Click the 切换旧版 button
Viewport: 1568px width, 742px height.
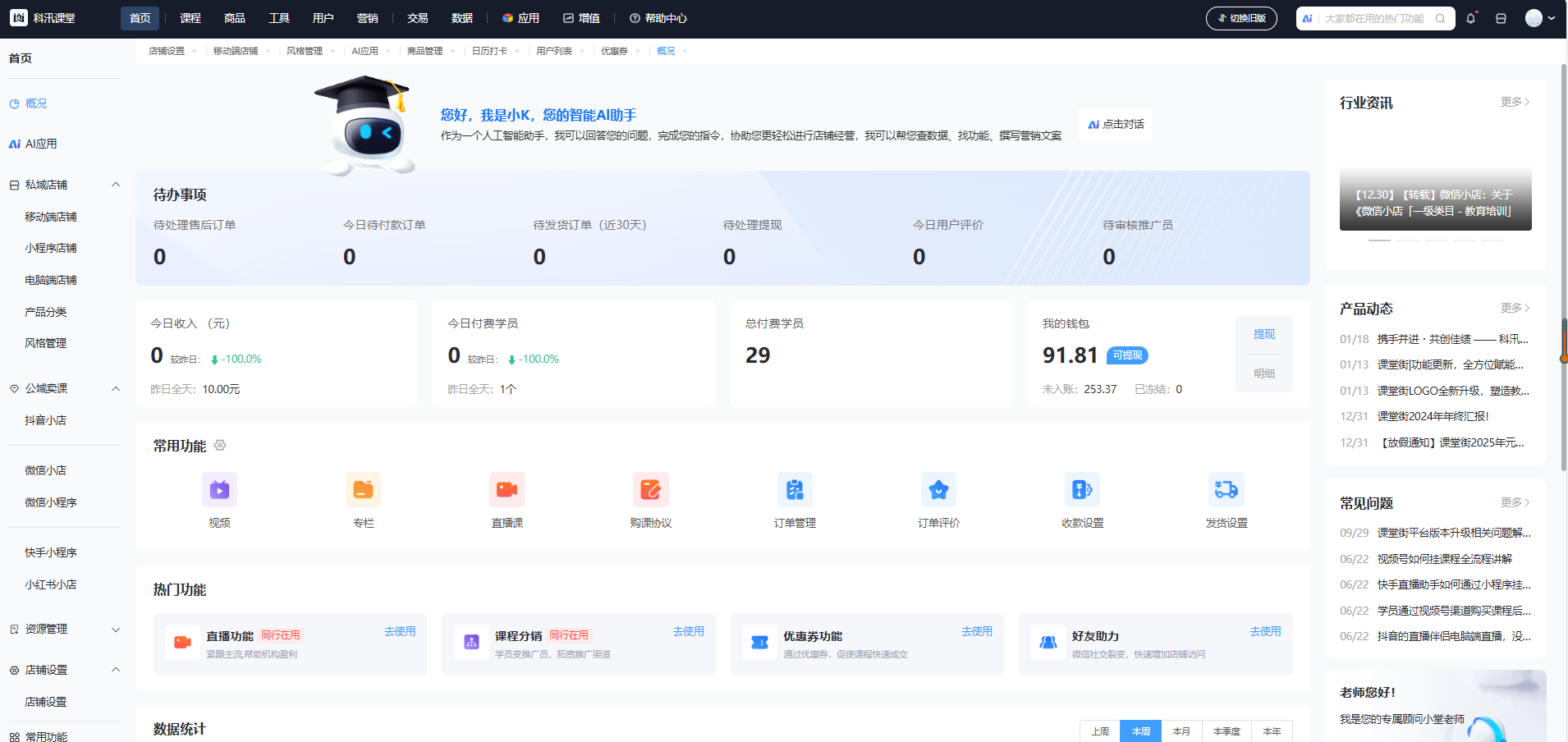pyautogui.click(x=1241, y=18)
